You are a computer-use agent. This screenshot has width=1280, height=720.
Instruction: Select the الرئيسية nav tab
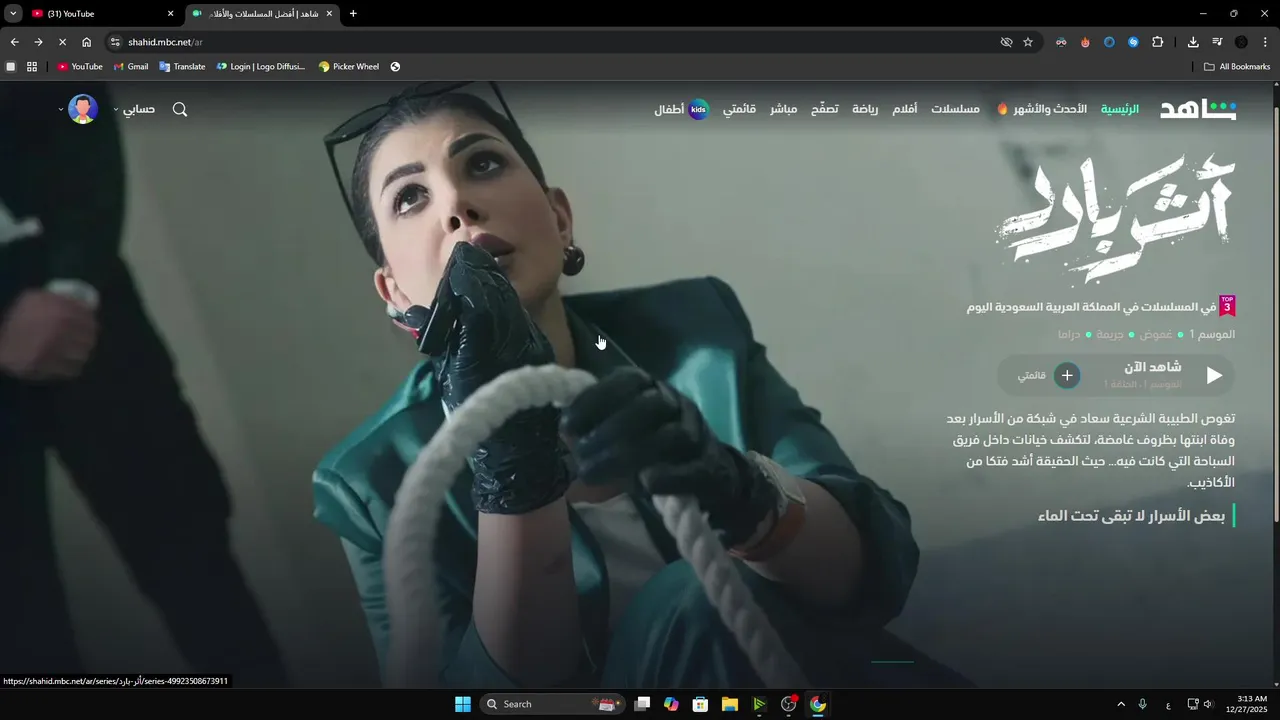pyautogui.click(x=1120, y=109)
